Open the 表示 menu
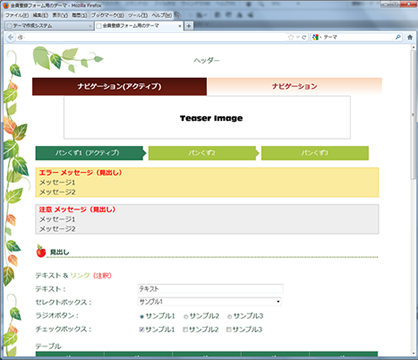Image resolution: width=418 pixels, height=360 pixels. (x=60, y=15)
